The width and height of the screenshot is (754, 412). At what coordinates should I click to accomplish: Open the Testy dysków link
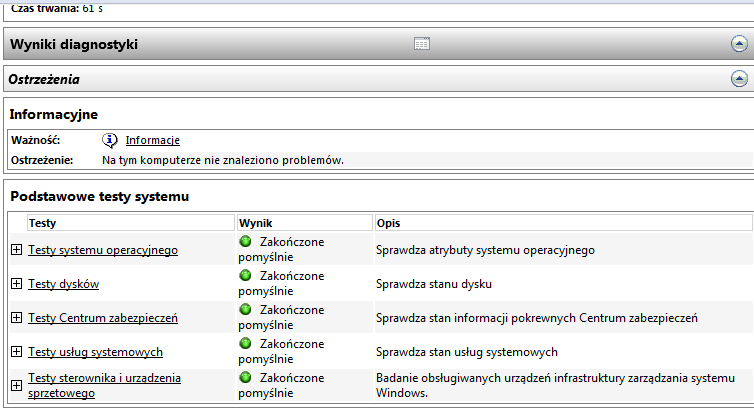(x=63, y=284)
